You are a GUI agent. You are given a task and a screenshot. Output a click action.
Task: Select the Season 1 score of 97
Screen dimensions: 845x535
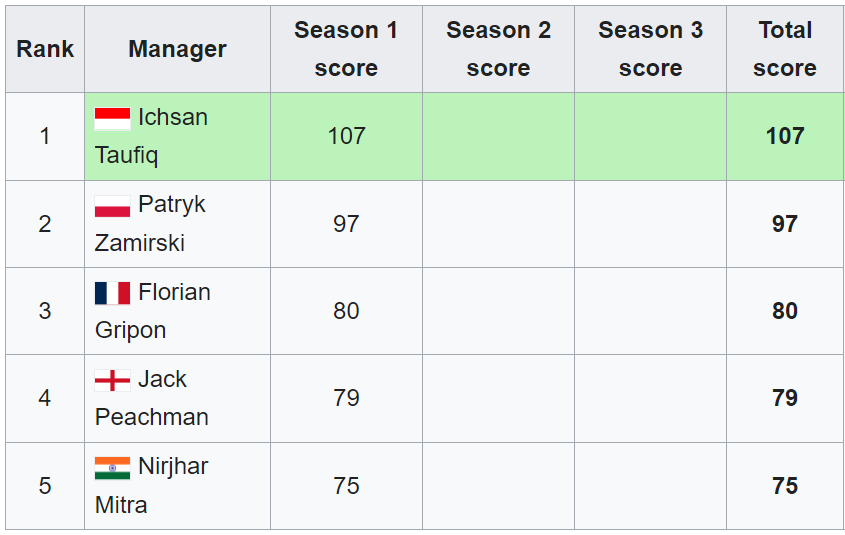click(346, 224)
